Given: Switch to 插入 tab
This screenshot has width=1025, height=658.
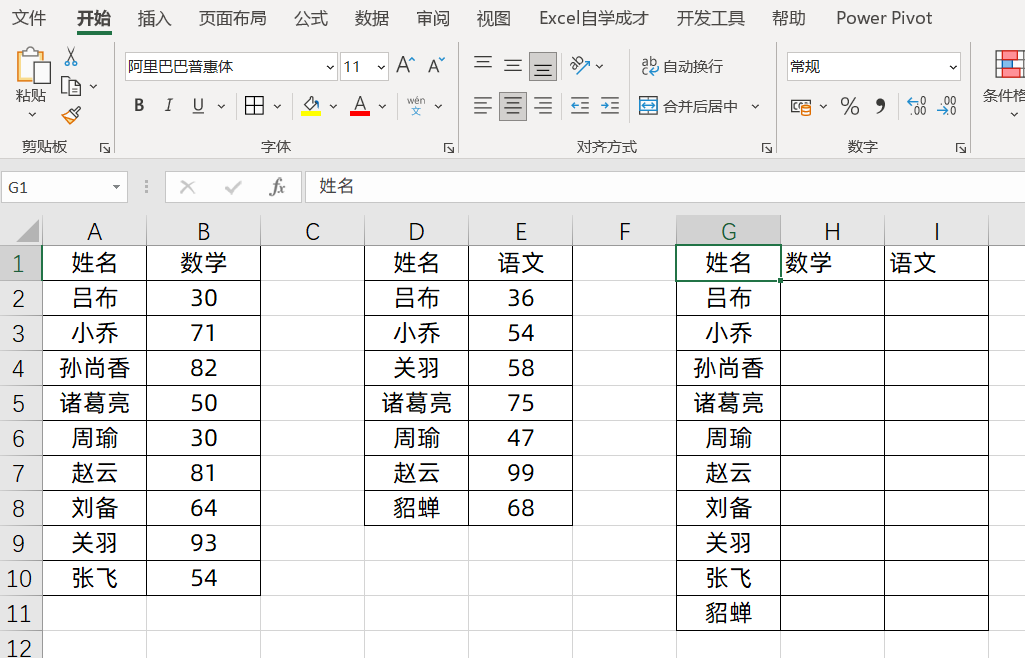Looking at the screenshot, I should pos(154,18).
